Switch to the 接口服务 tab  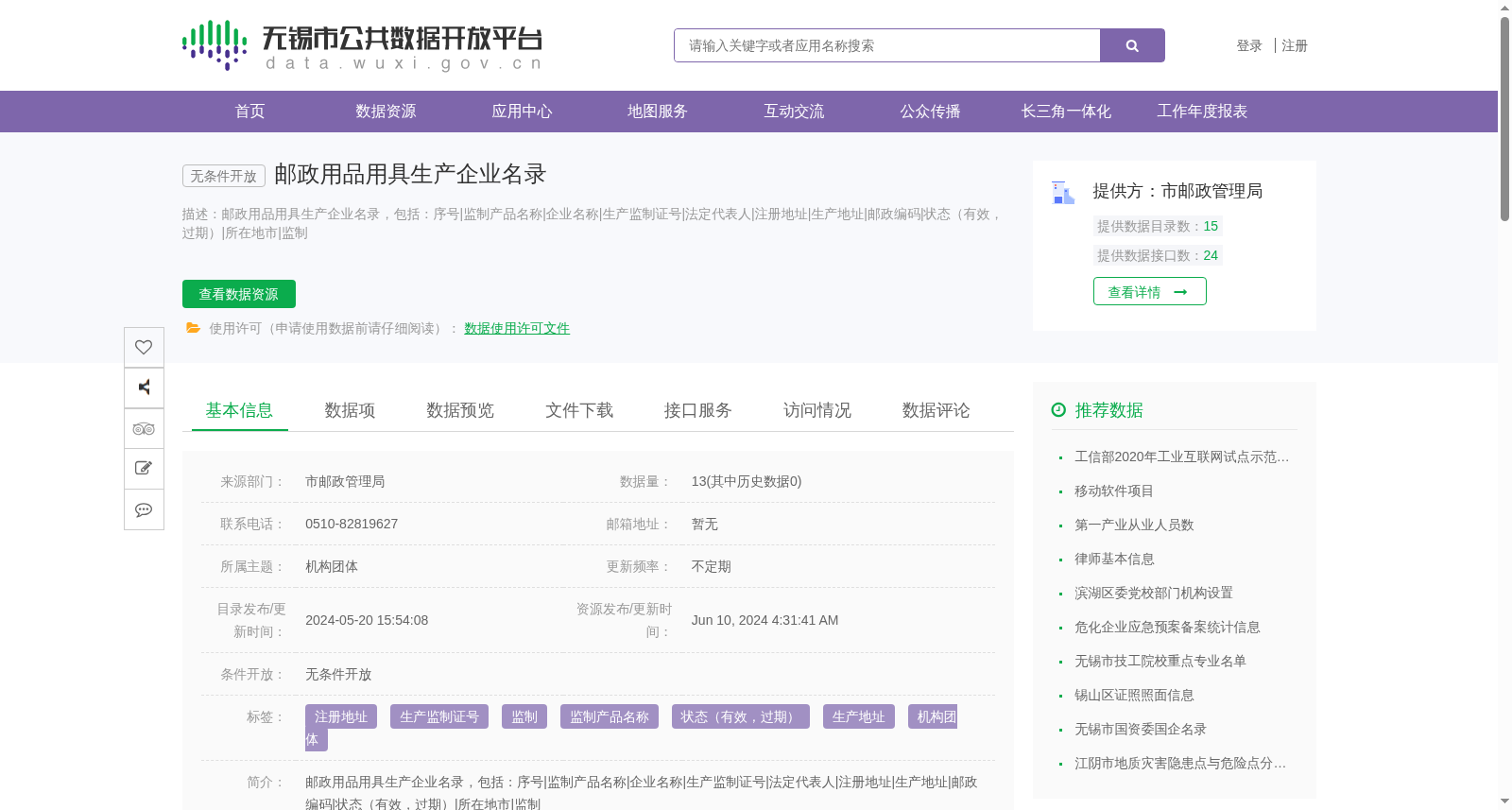point(698,410)
